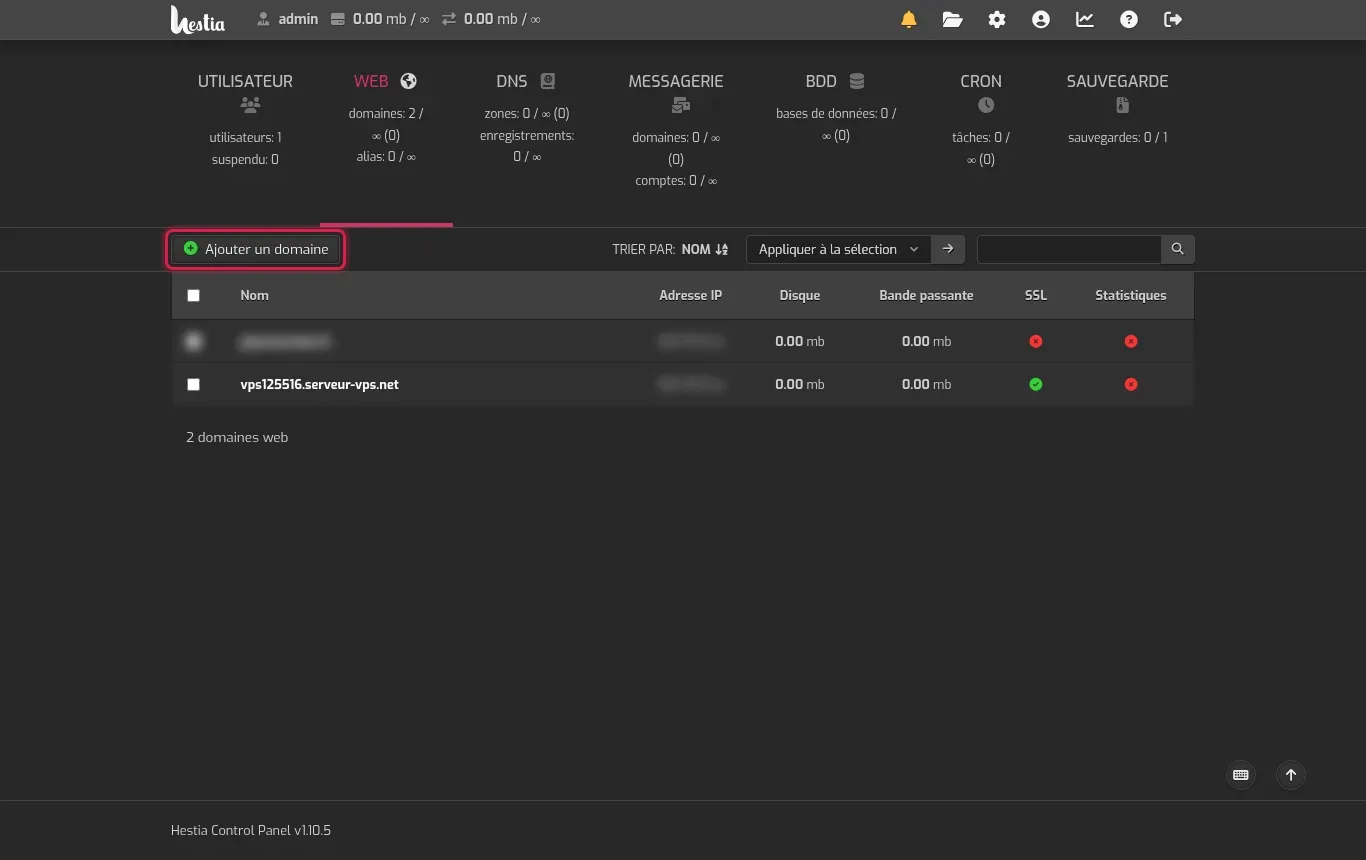Open the admin user profile icon
The image size is (1366, 860).
[x=1041, y=19]
